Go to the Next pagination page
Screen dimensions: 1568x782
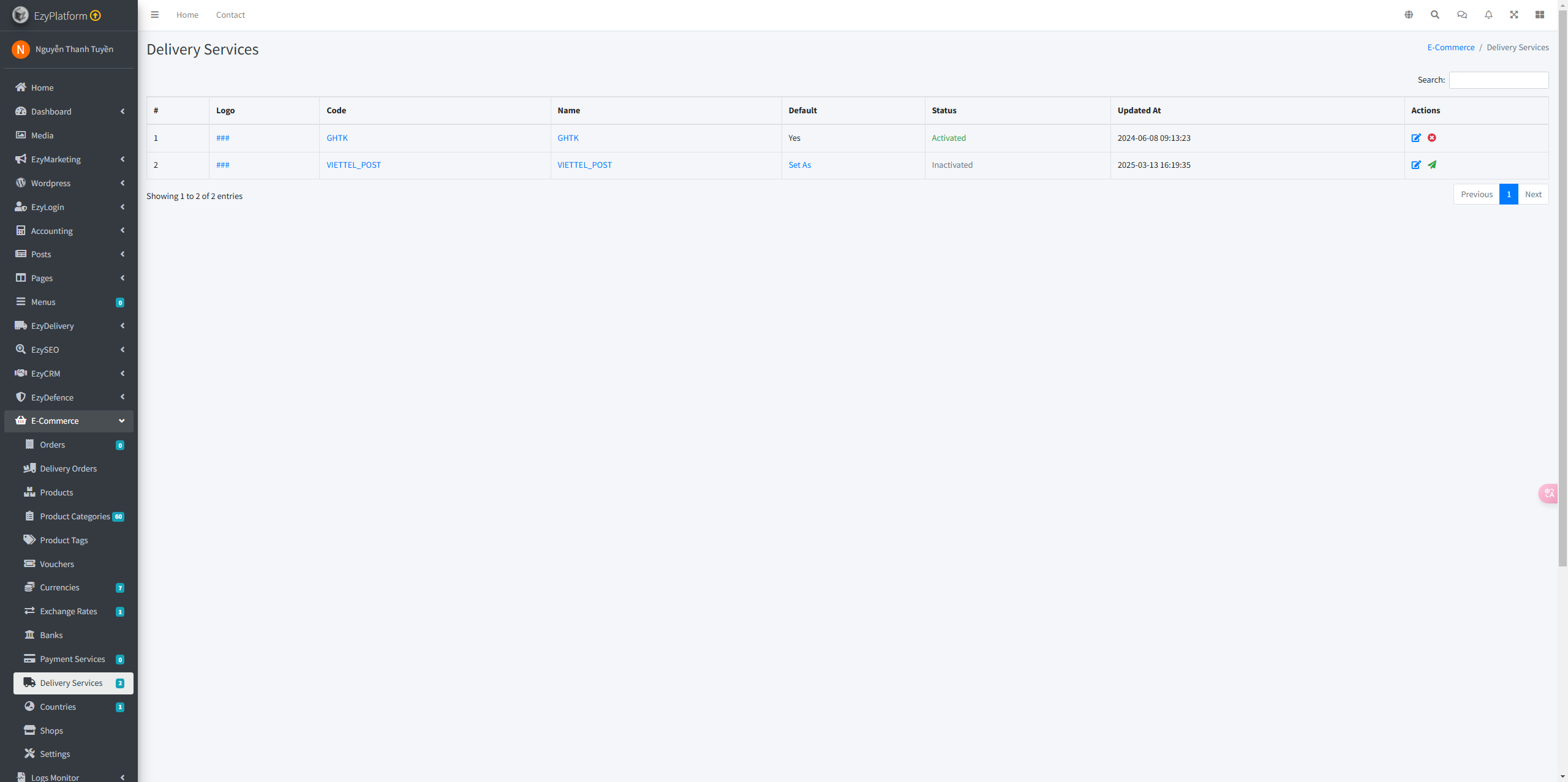(x=1533, y=194)
